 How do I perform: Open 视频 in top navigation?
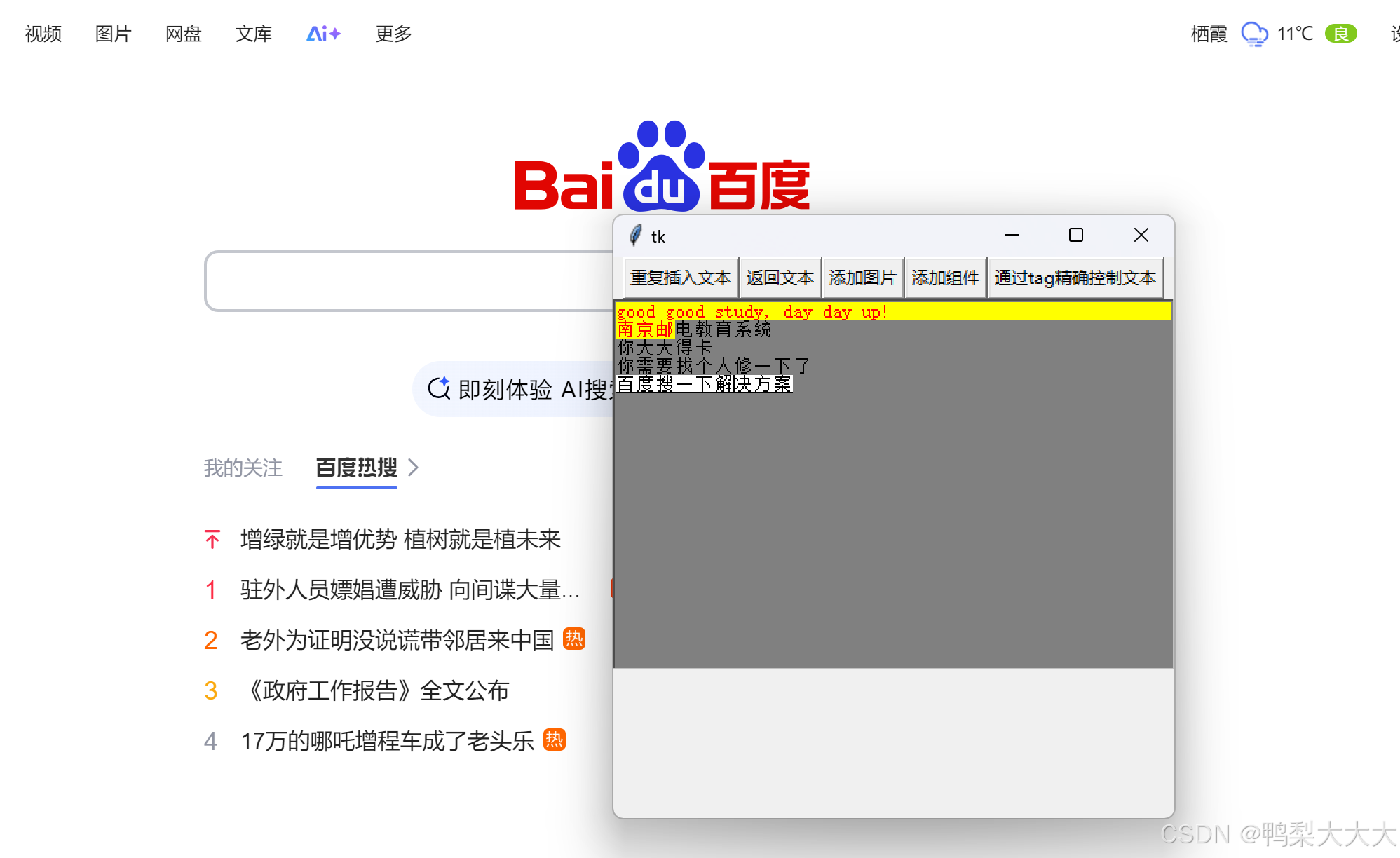coord(43,34)
